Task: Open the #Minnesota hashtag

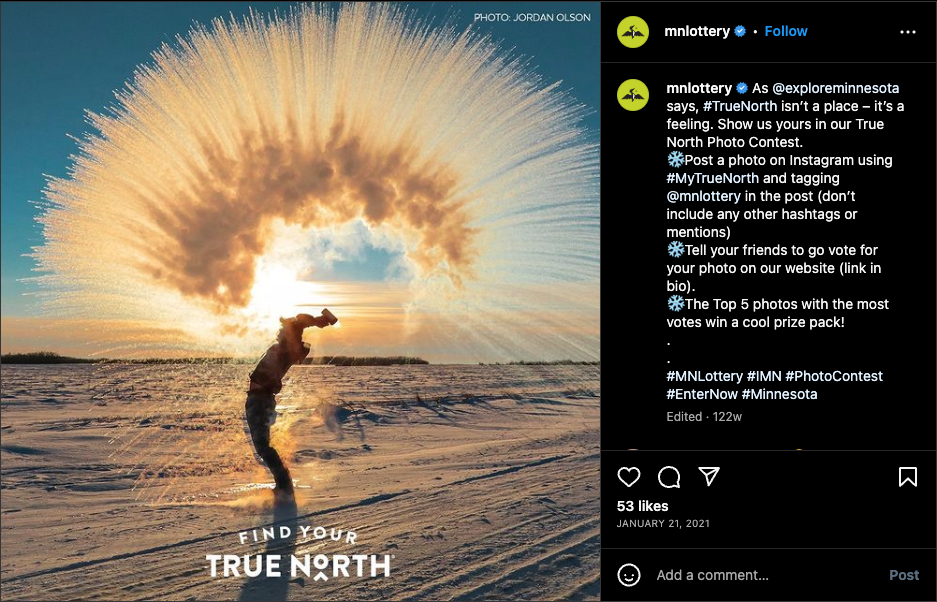Action: pos(779,394)
